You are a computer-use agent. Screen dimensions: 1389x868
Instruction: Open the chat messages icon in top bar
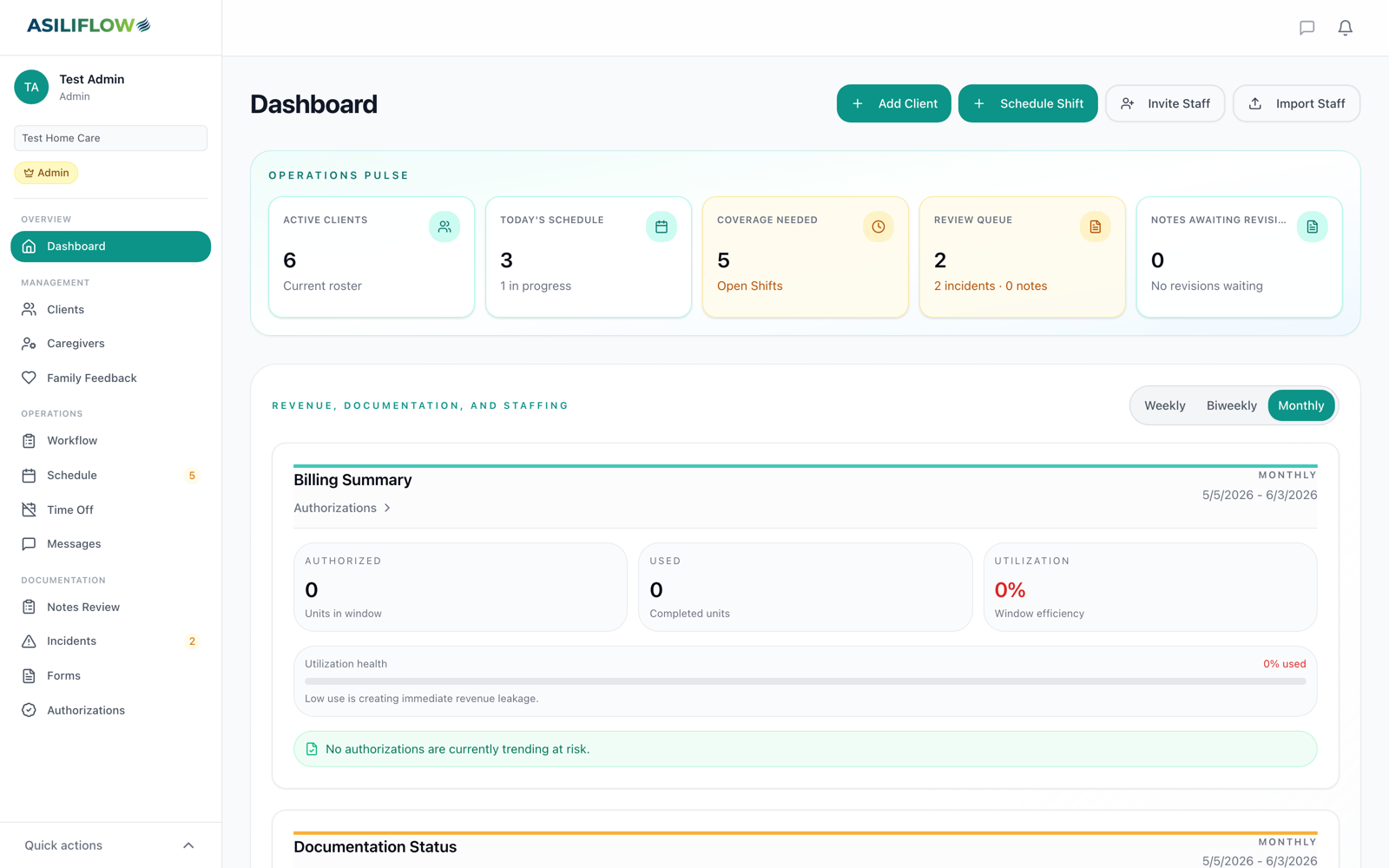point(1307,28)
